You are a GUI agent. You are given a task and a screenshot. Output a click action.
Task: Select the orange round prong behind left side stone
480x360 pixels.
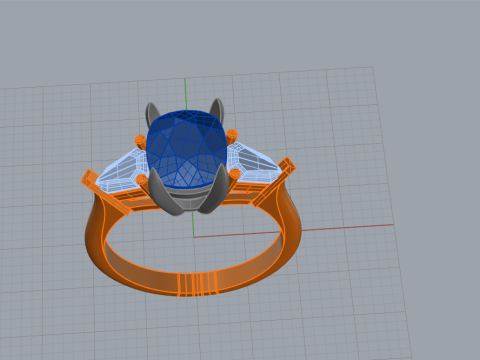click(x=140, y=141)
